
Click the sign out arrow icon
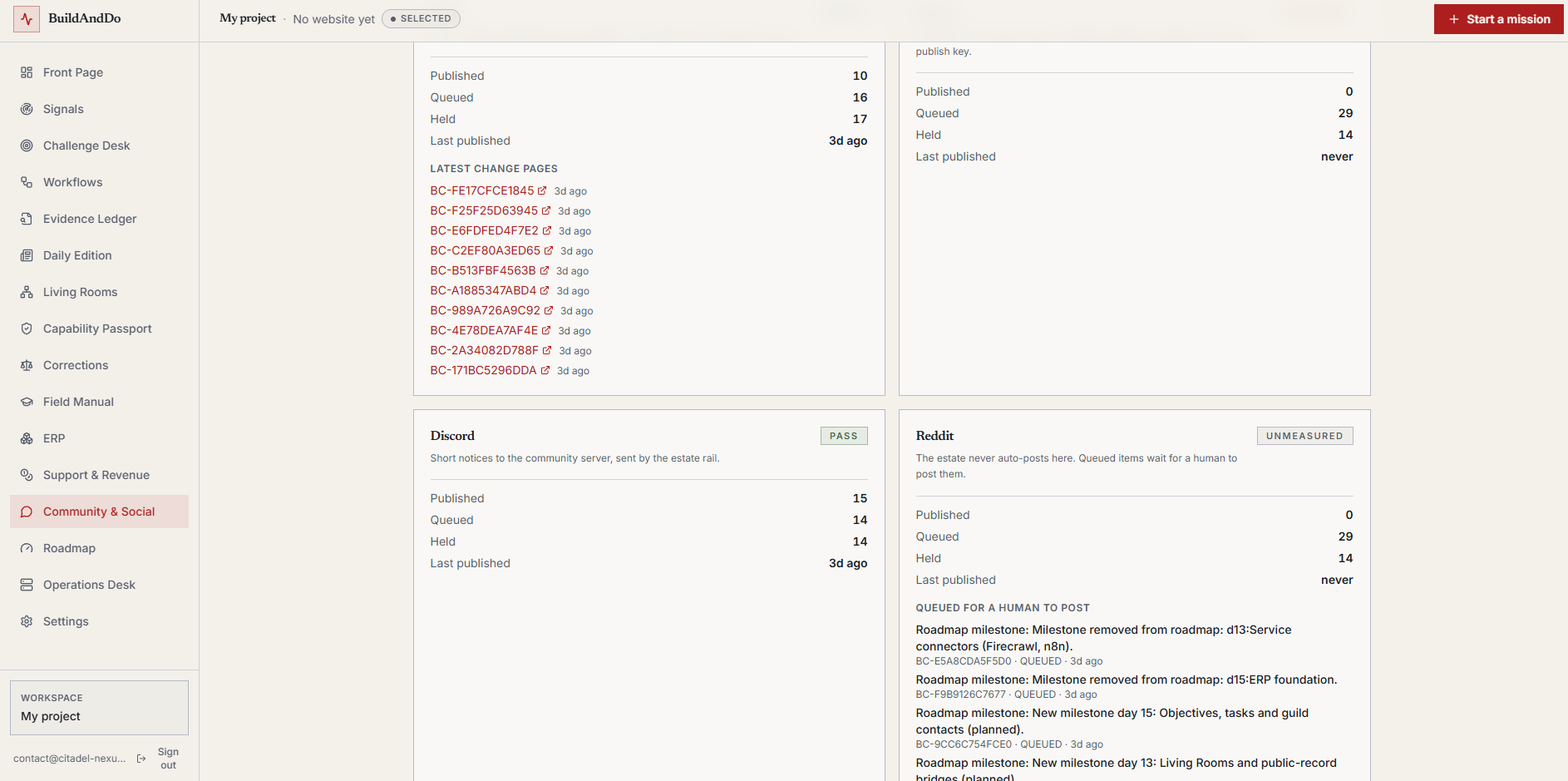point(141,759)
